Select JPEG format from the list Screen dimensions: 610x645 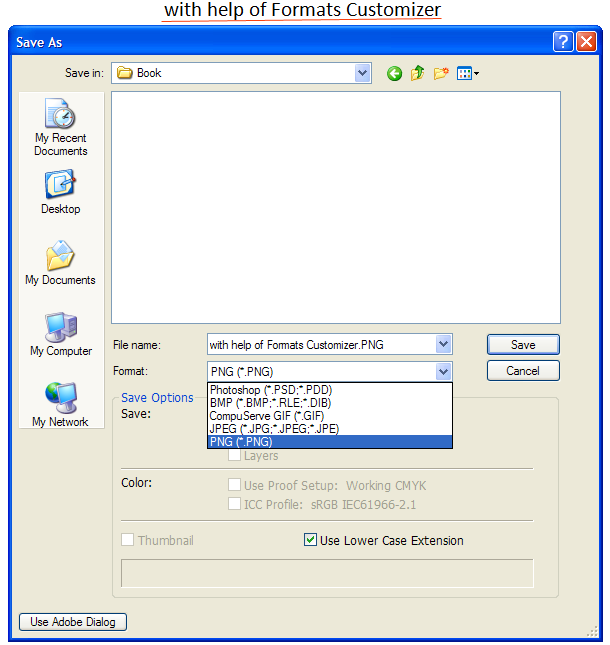click(273, 428)
